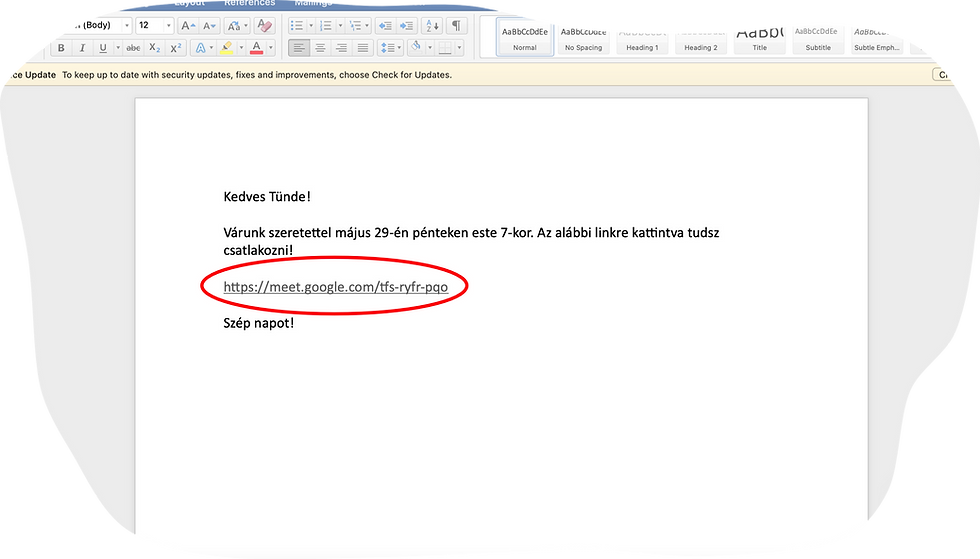Screen dimensions: 980x559
Task: Expand the shading color arrow
Action: pyautogui.click(x=429, y=48)
